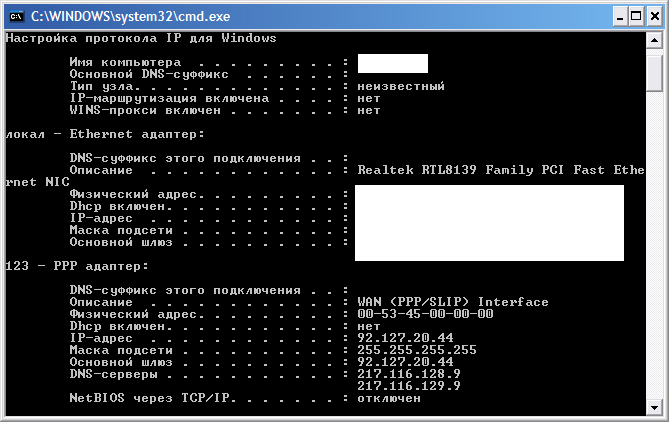Click the '123 - PPP адаптер' heading
This screenshot has height=422, width=669.
coord(77,266)
